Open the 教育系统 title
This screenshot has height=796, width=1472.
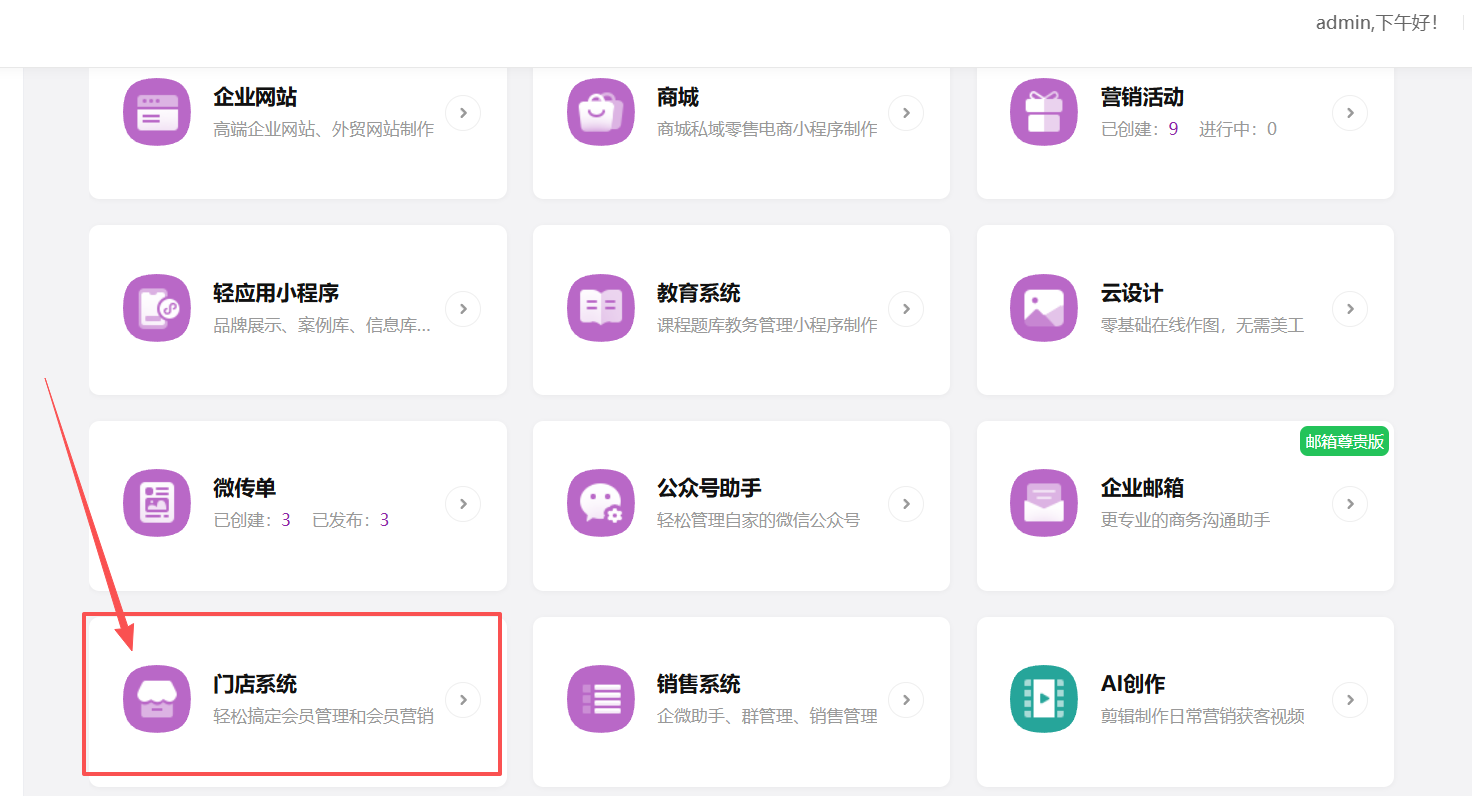[699, 293]
